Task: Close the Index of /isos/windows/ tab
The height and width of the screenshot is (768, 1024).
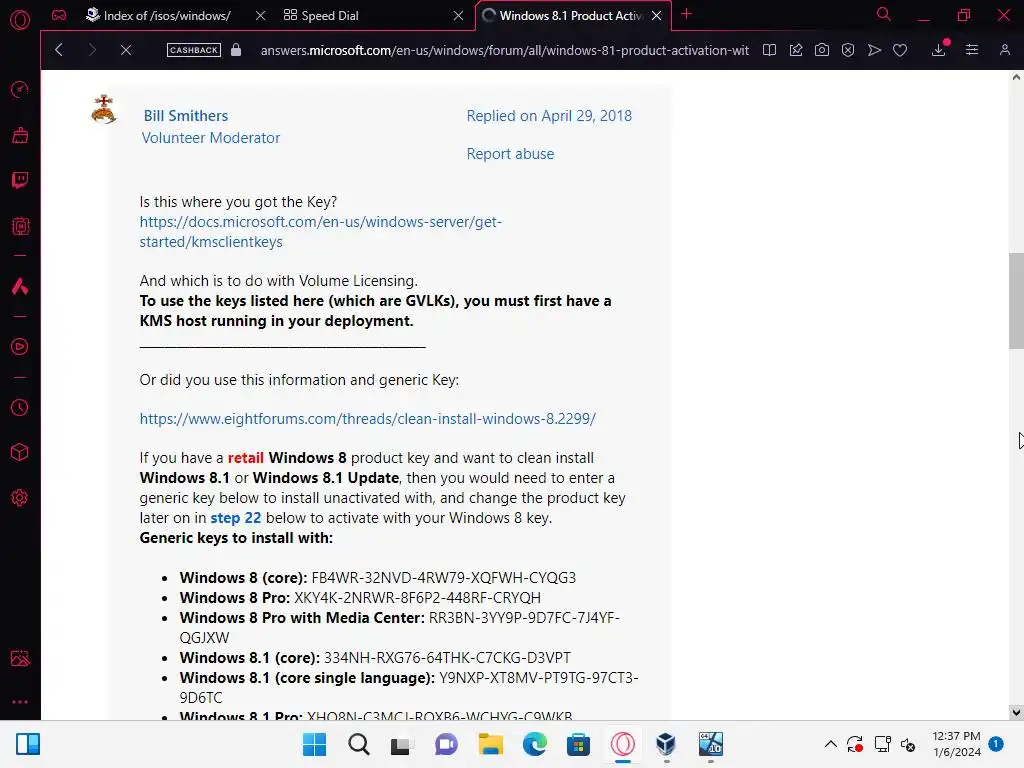Action: 260,15
